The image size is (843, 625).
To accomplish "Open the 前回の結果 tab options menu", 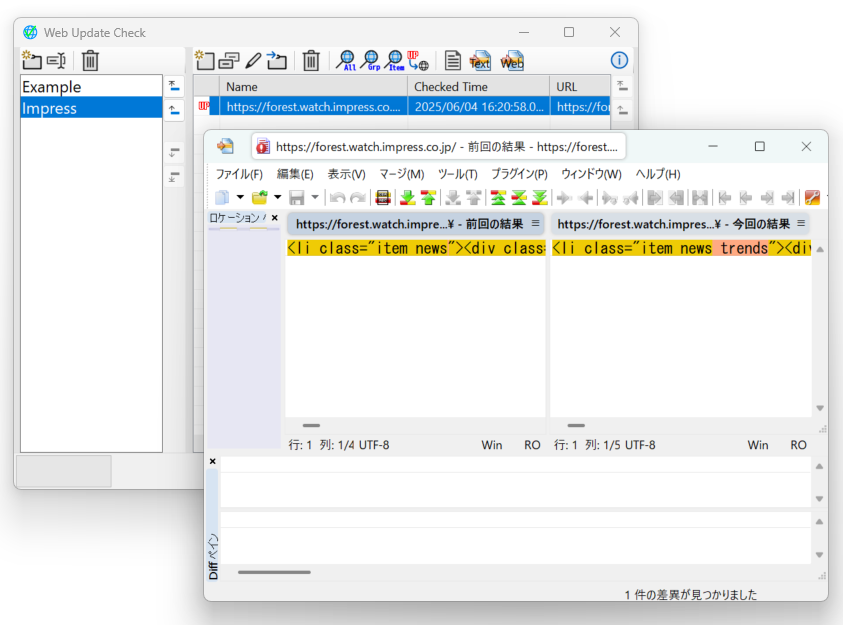I will pos(536,224).
